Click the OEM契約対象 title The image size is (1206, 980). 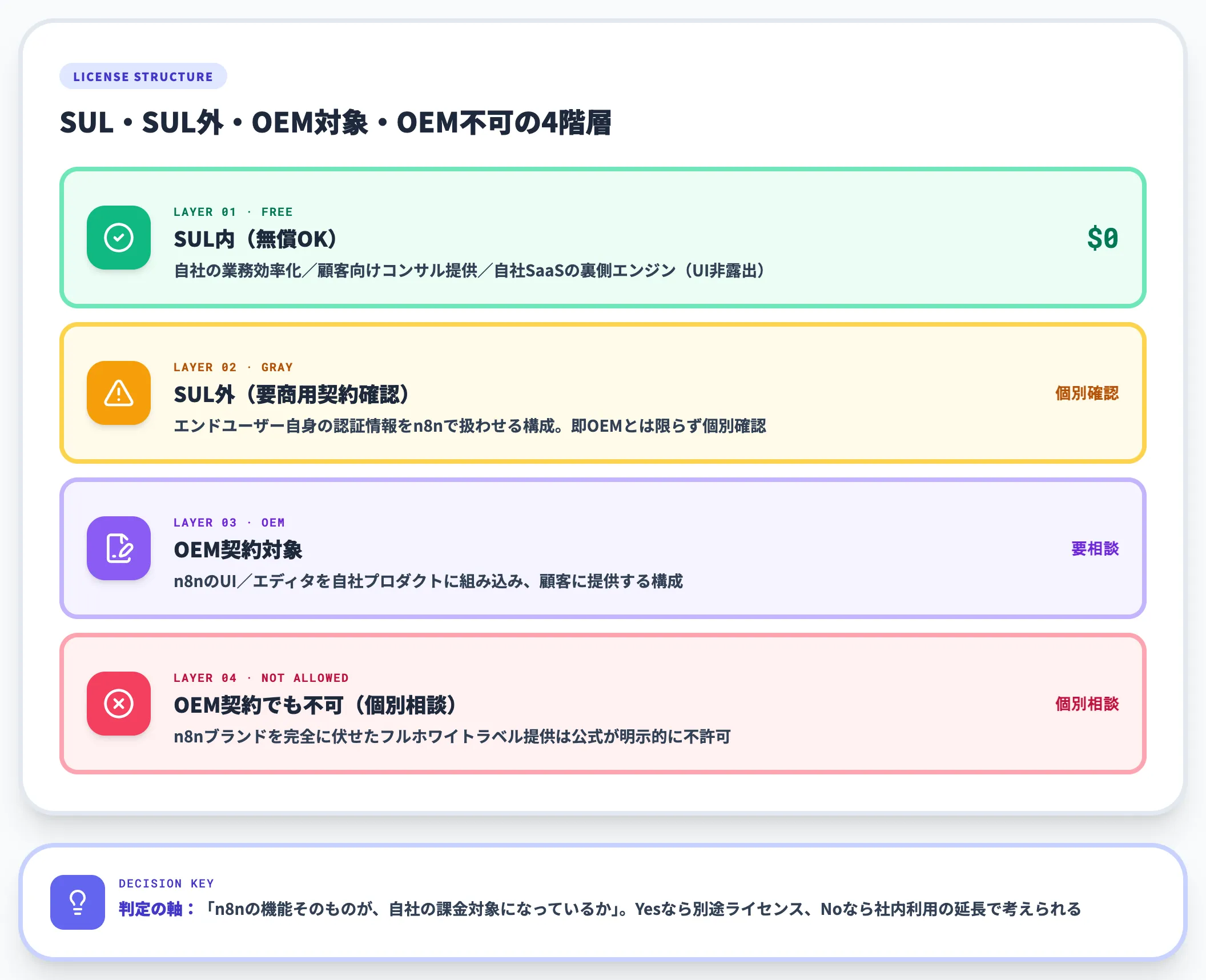(x=238, y=549)
